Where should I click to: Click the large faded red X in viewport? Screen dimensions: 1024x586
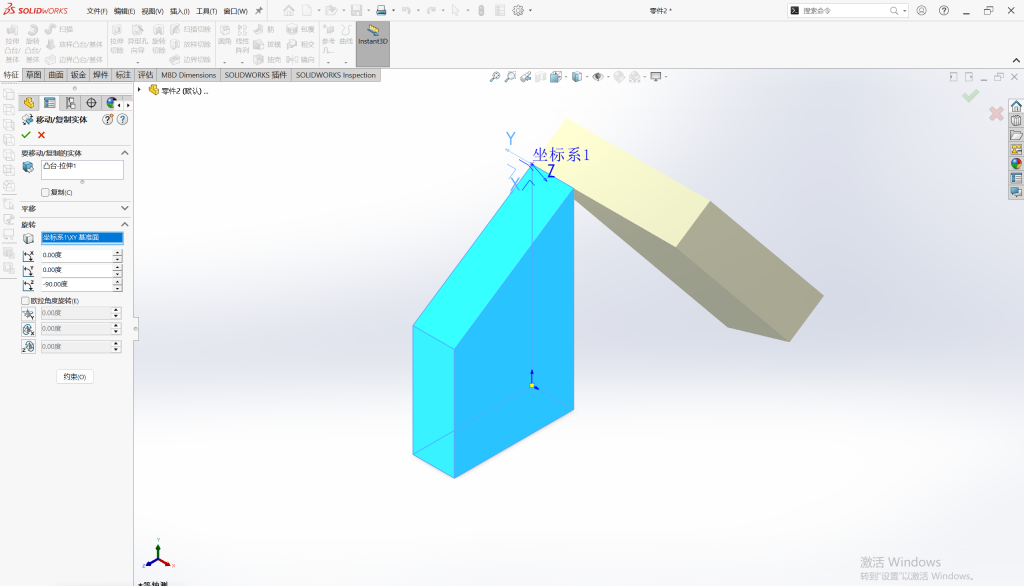coord(996,114)
